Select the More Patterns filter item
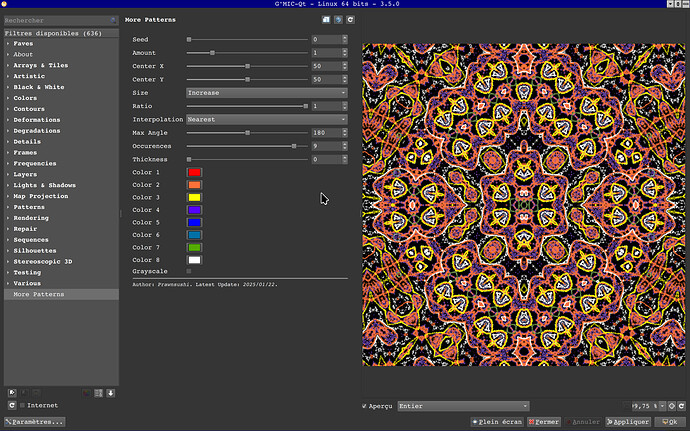 coord(38,295)
